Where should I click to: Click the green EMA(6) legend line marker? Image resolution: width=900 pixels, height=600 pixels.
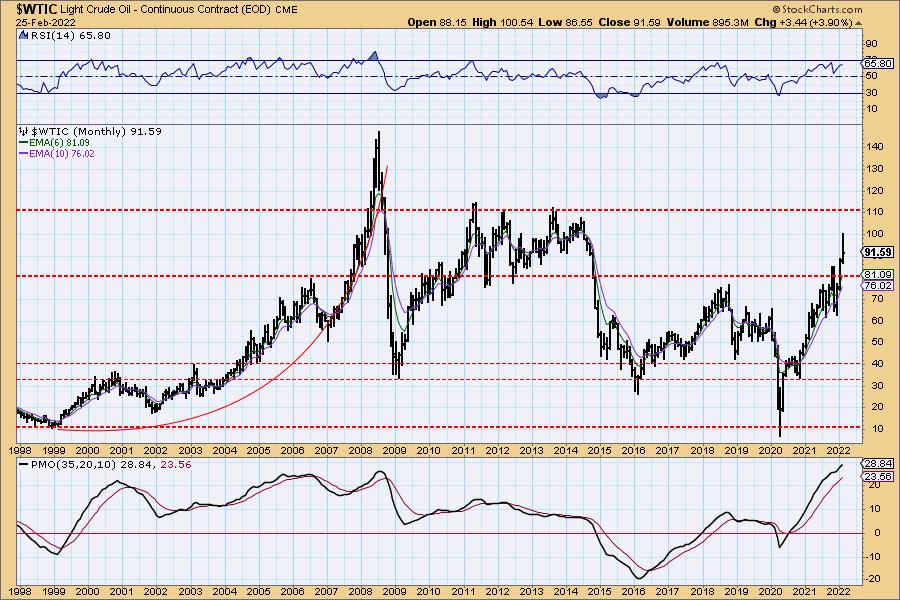[x=24, y=142]
